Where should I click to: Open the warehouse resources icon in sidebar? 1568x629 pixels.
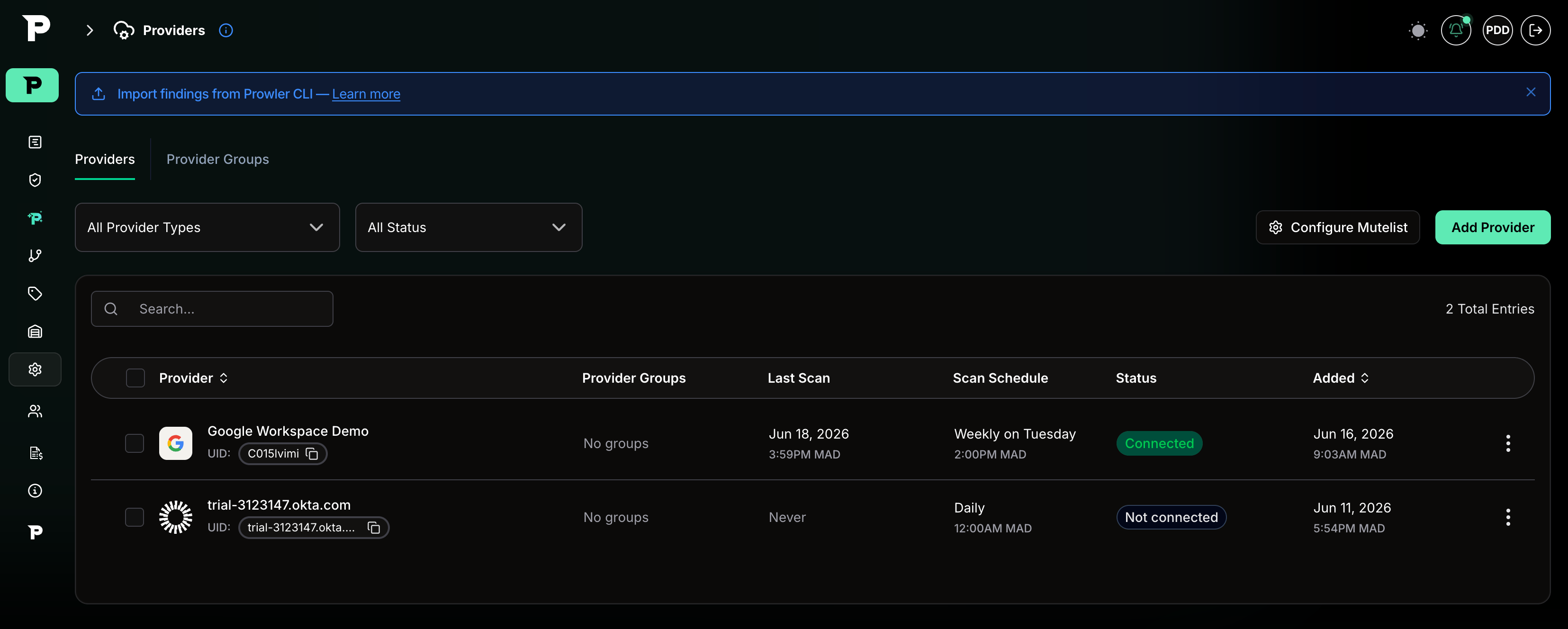click(x=36, y=332)
